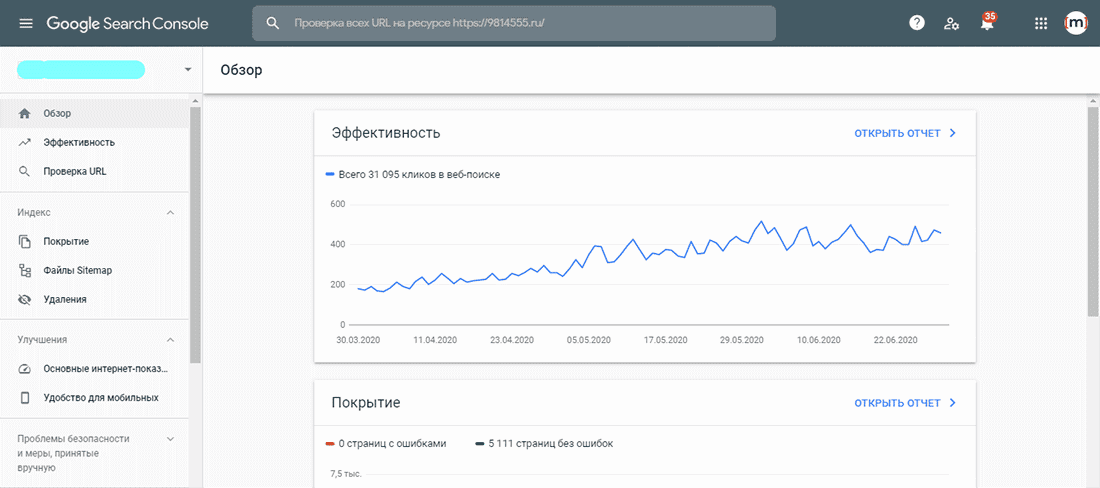Click the Покрытие card title

(x=365, y=403)
